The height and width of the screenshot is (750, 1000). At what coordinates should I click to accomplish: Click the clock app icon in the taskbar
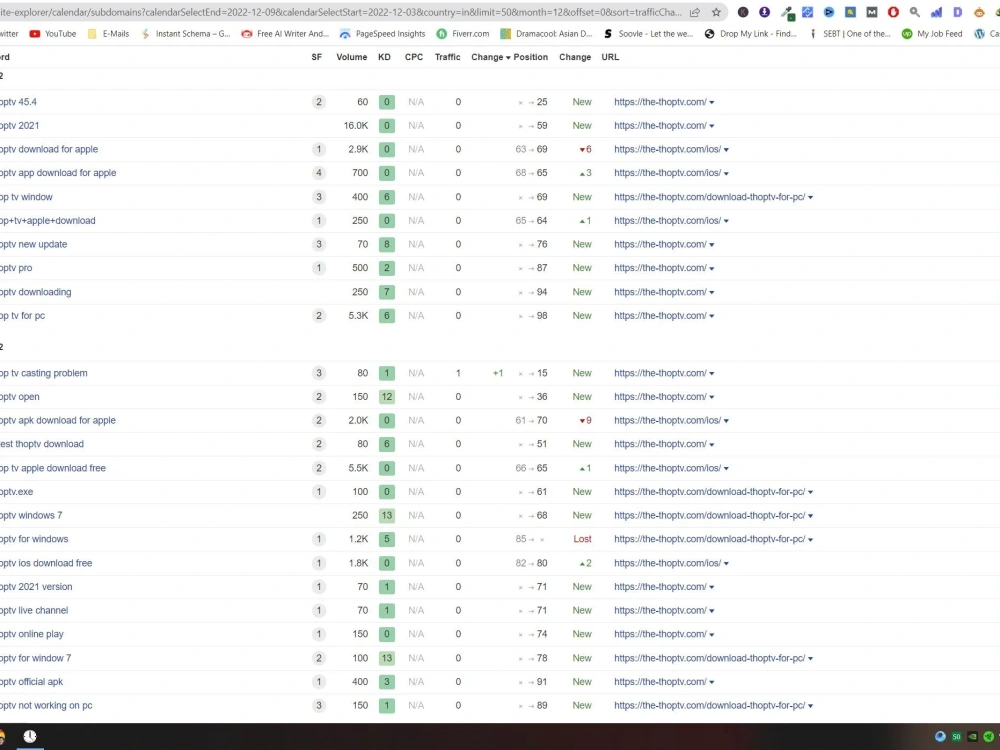pos(30,736)
